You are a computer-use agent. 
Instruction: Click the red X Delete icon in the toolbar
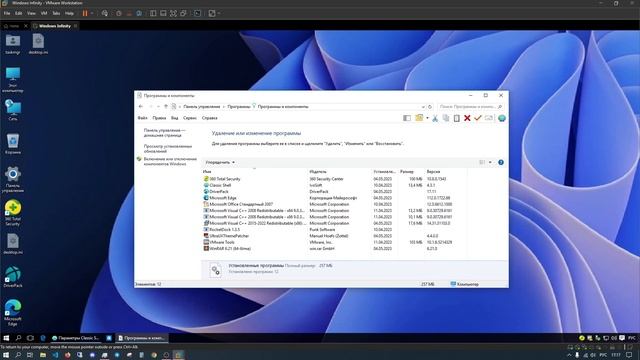click(x=467, y=118)
